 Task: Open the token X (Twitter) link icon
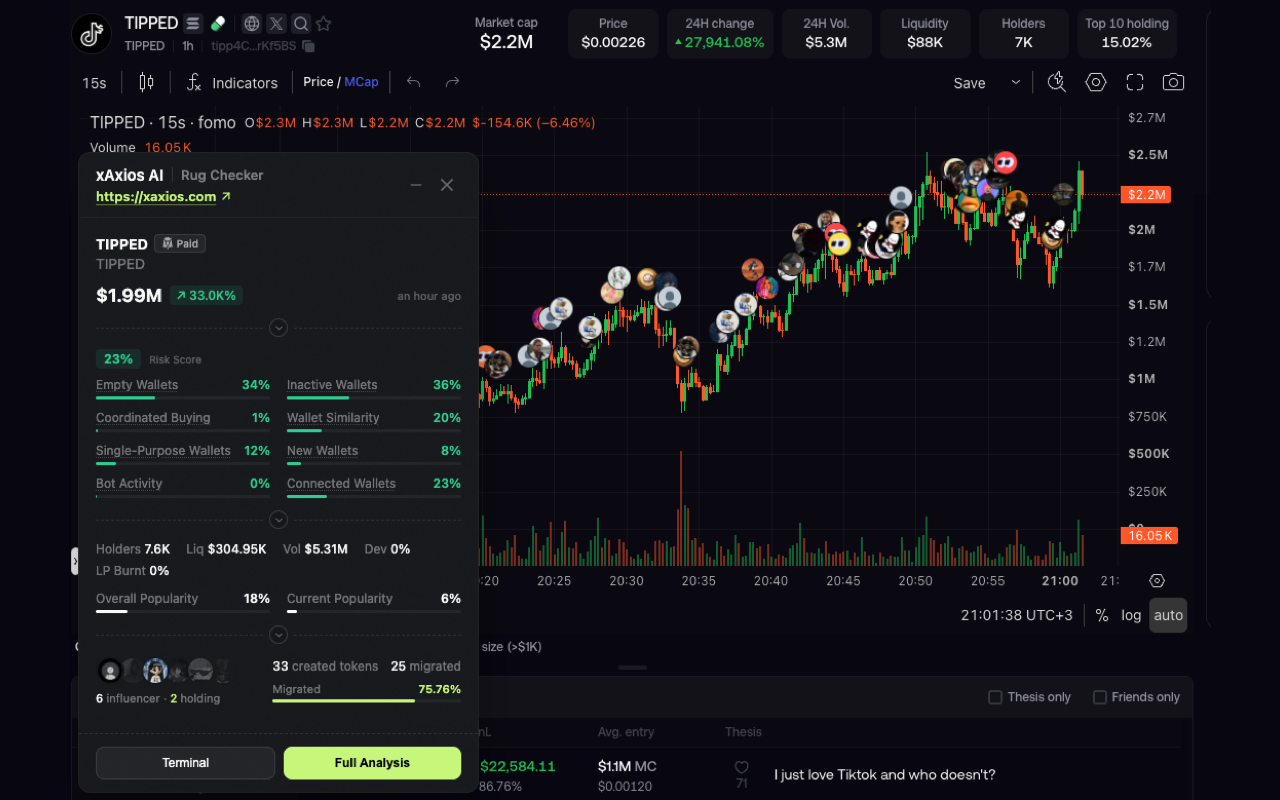coord(276,24)
